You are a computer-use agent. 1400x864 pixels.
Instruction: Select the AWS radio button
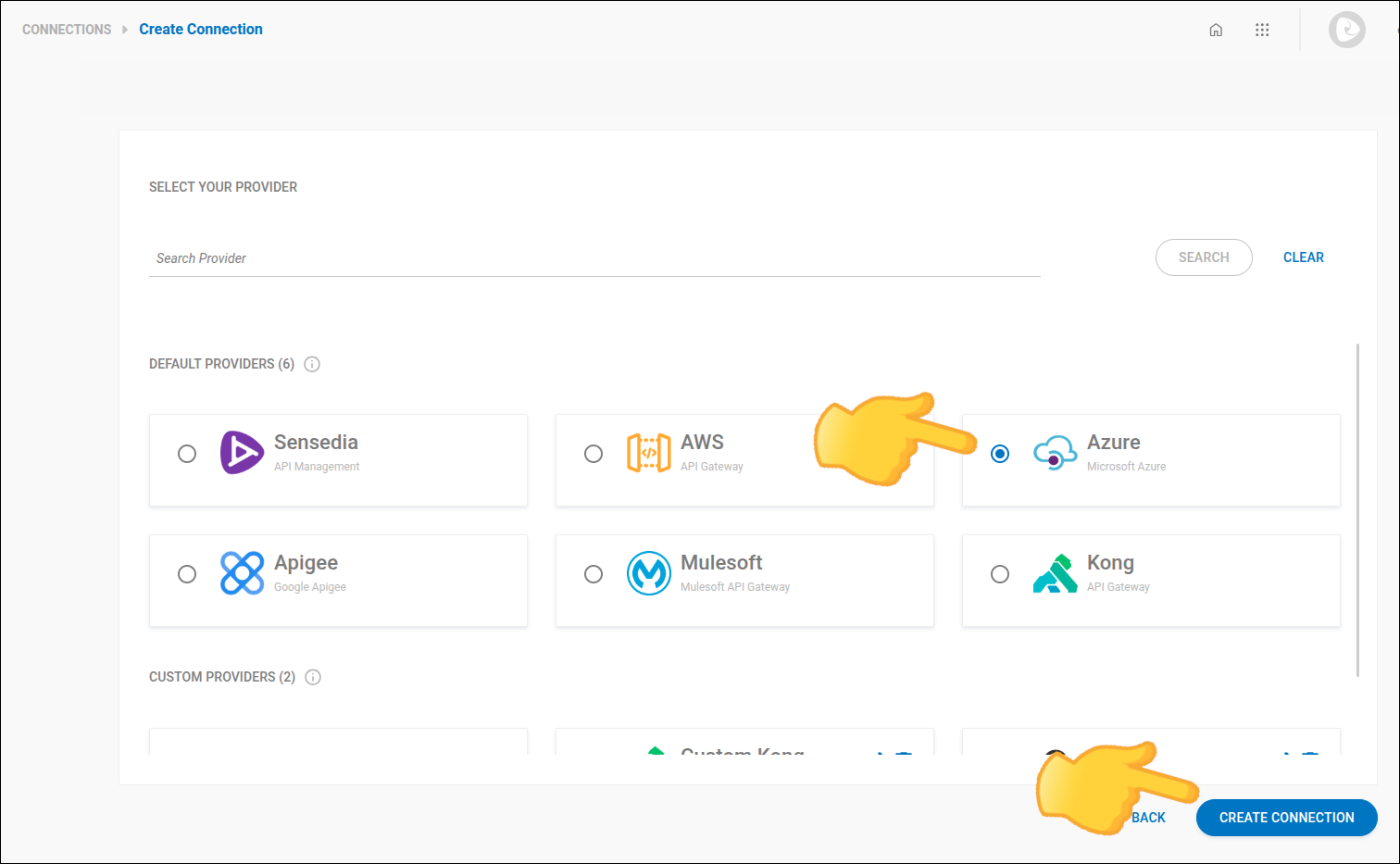pyautogui.click(x=594, y=454)
